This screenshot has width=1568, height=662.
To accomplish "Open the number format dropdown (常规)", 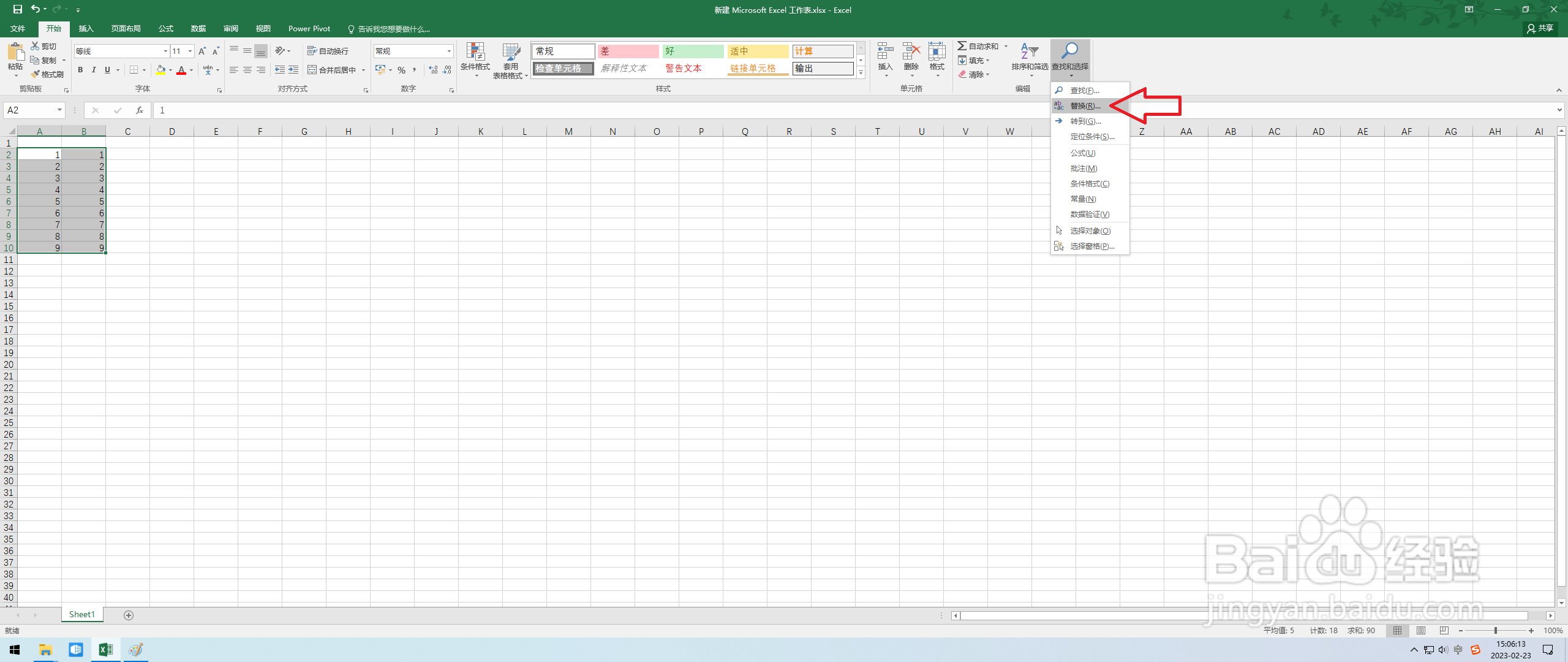I will click(450, 51).
